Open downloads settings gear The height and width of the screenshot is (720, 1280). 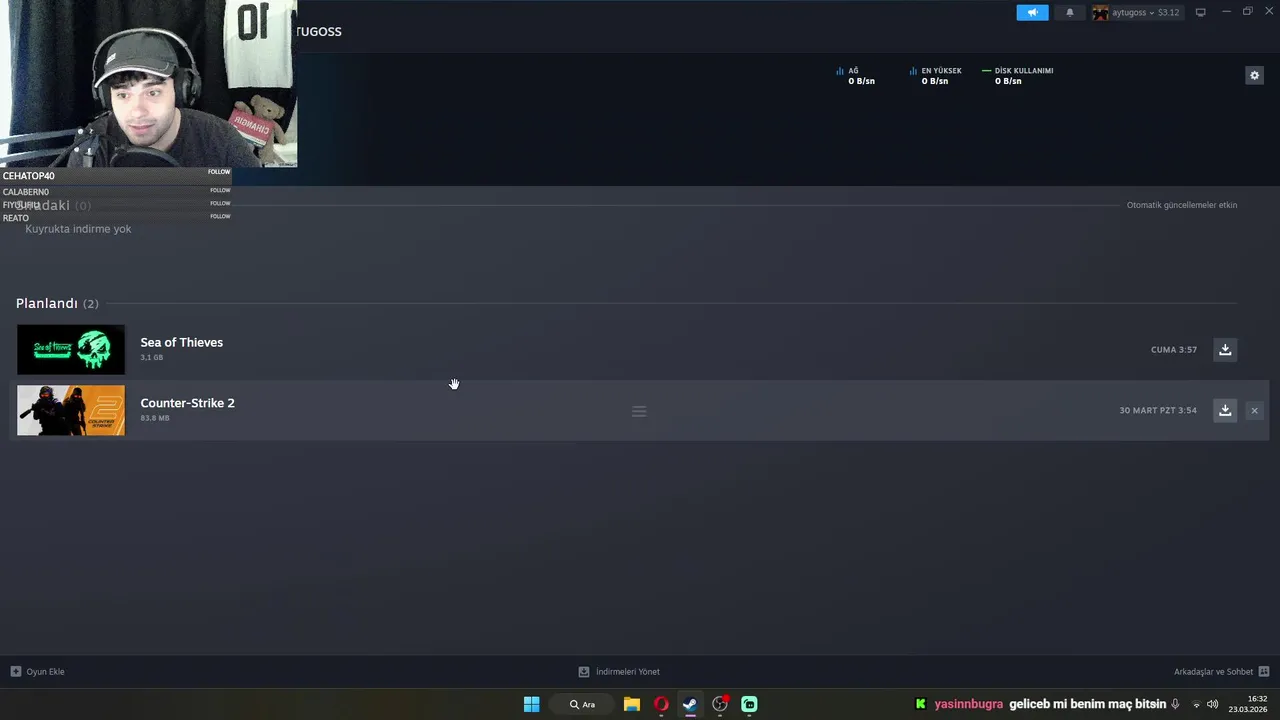click(1254, 75)
